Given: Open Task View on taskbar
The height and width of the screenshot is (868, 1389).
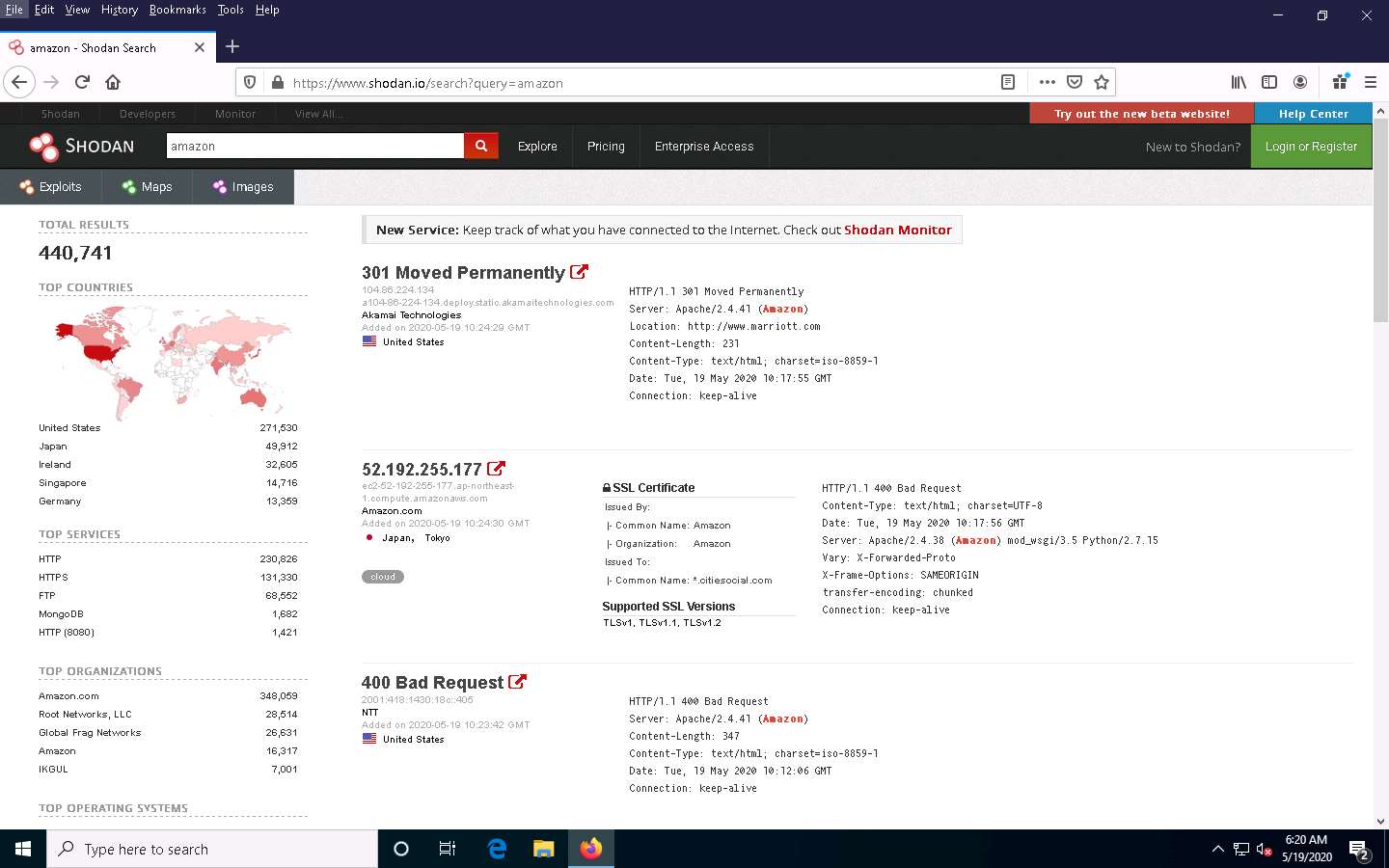Looking at the screenshot, I should coord(448,849).
